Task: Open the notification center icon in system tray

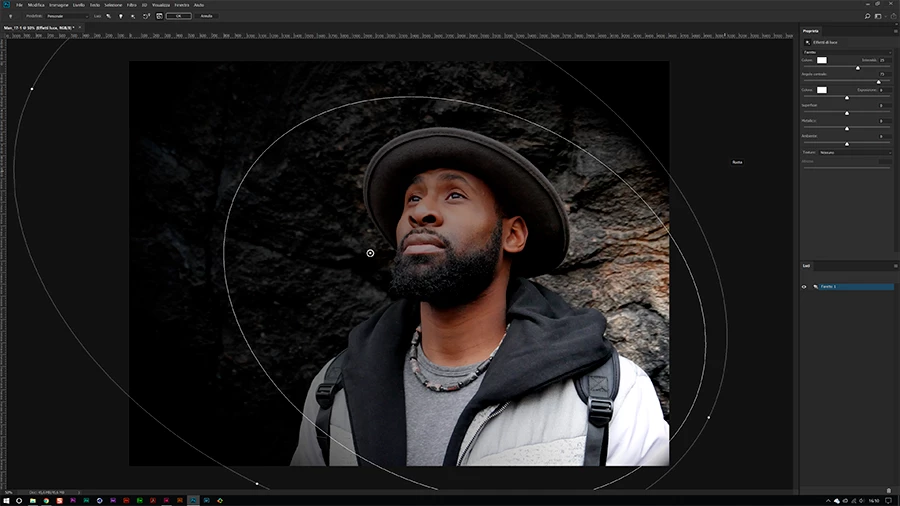Action: pyautogui.click(x=889, y=501)
